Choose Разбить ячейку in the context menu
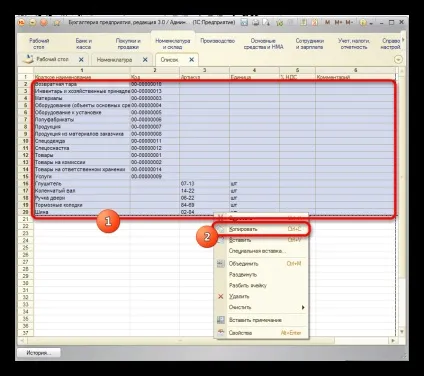The image size is (424, 376). 261,285
